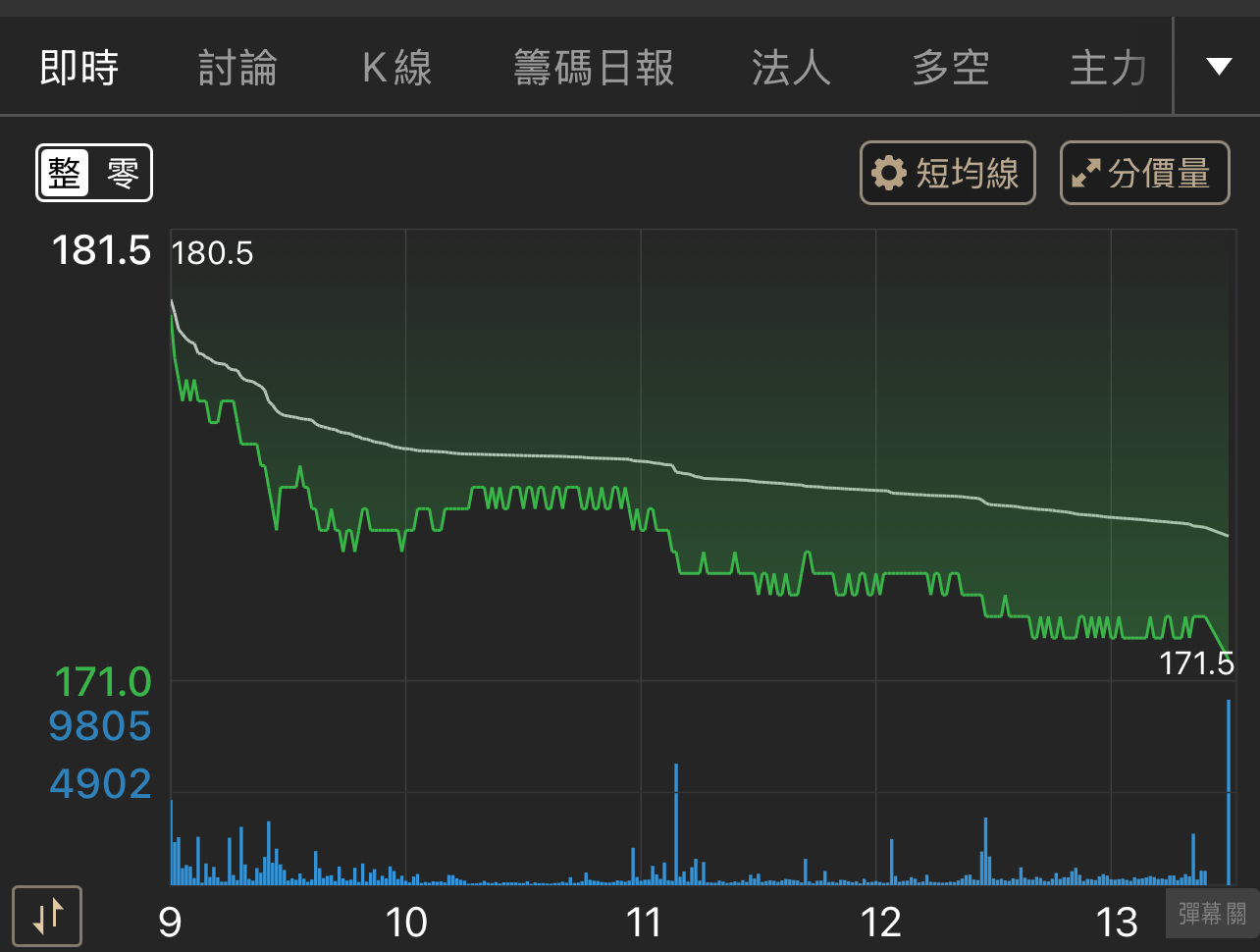This screenshot has height=952, width=1260.
Task: Select the 整 whole-lot toggle option
Action: [x=66, y=174]
